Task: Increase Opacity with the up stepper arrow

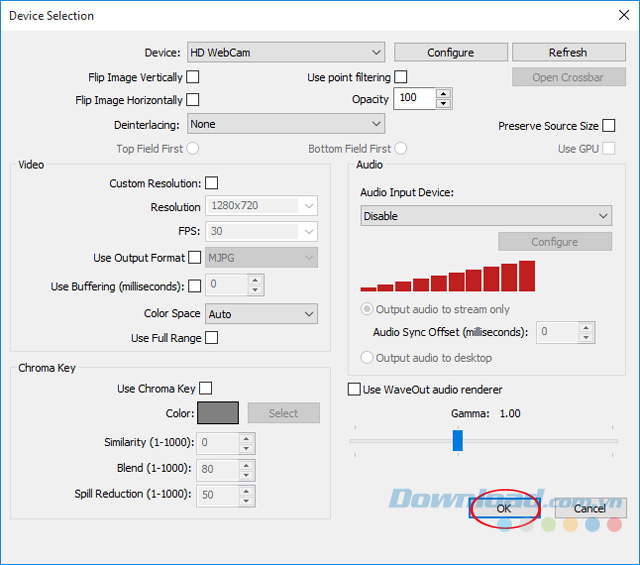Action: 444,93
